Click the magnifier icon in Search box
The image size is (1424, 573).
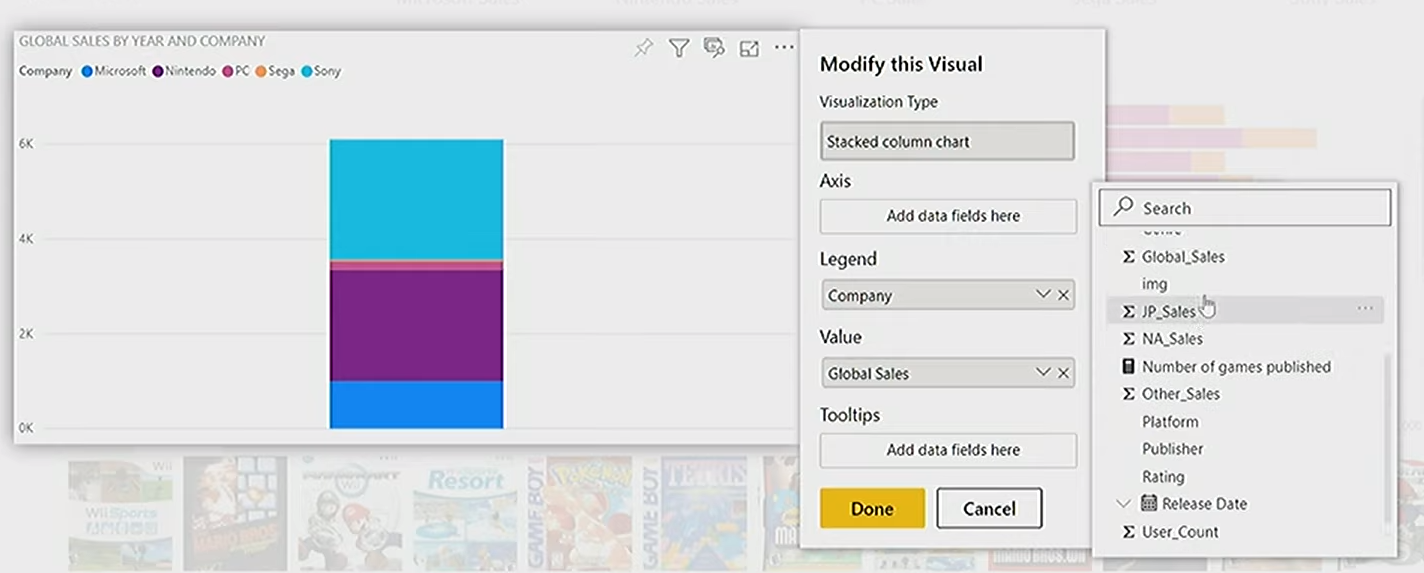[1123, 207]
